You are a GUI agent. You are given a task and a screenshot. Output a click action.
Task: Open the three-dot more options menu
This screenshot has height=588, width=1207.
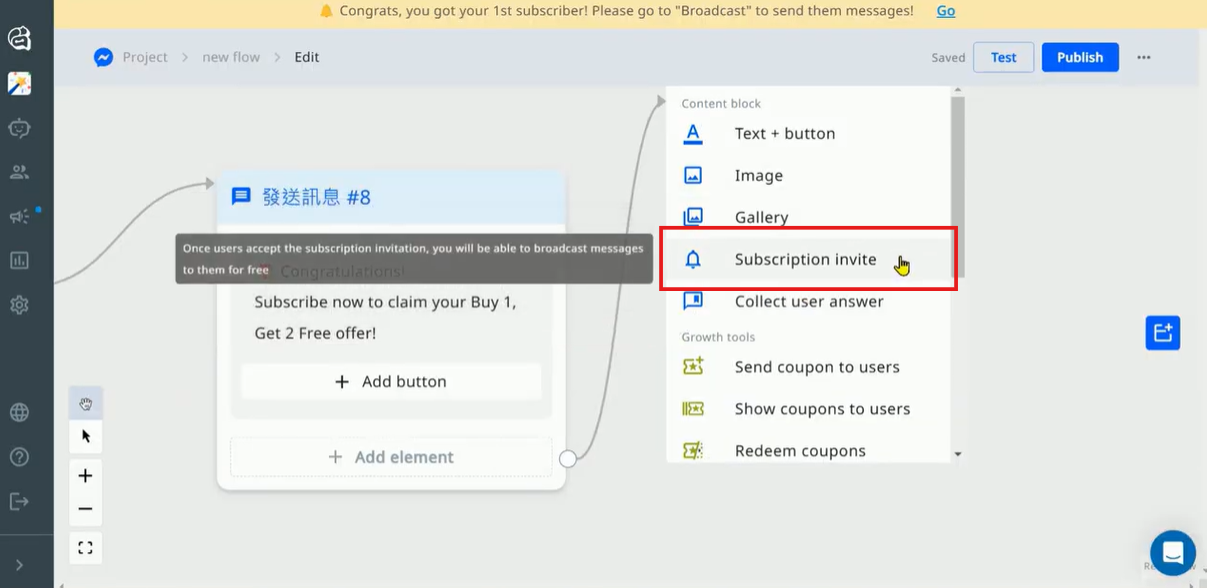click(x=1144, y=57)
